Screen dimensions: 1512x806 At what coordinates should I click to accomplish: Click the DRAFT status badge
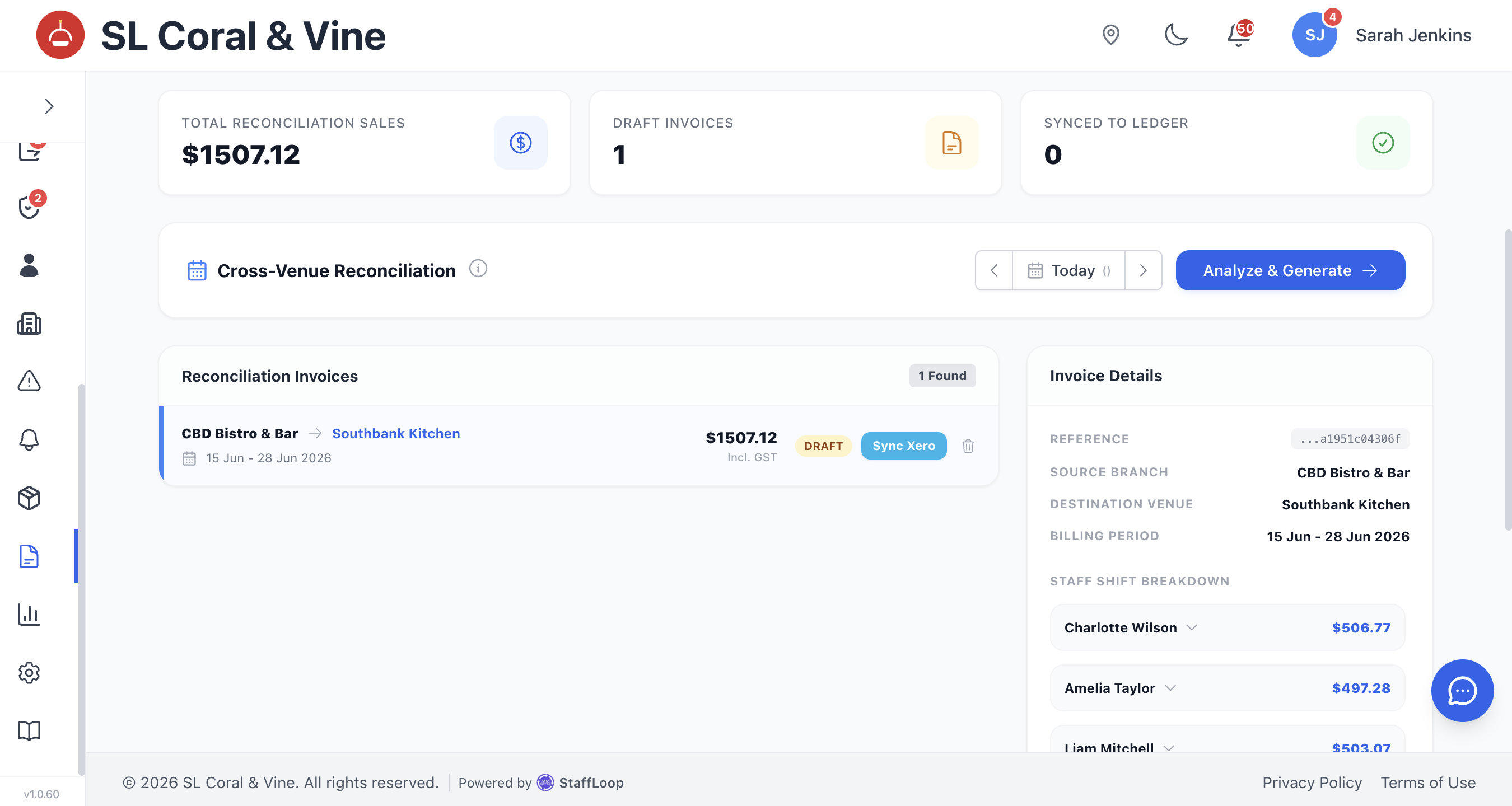click(823, 446)
